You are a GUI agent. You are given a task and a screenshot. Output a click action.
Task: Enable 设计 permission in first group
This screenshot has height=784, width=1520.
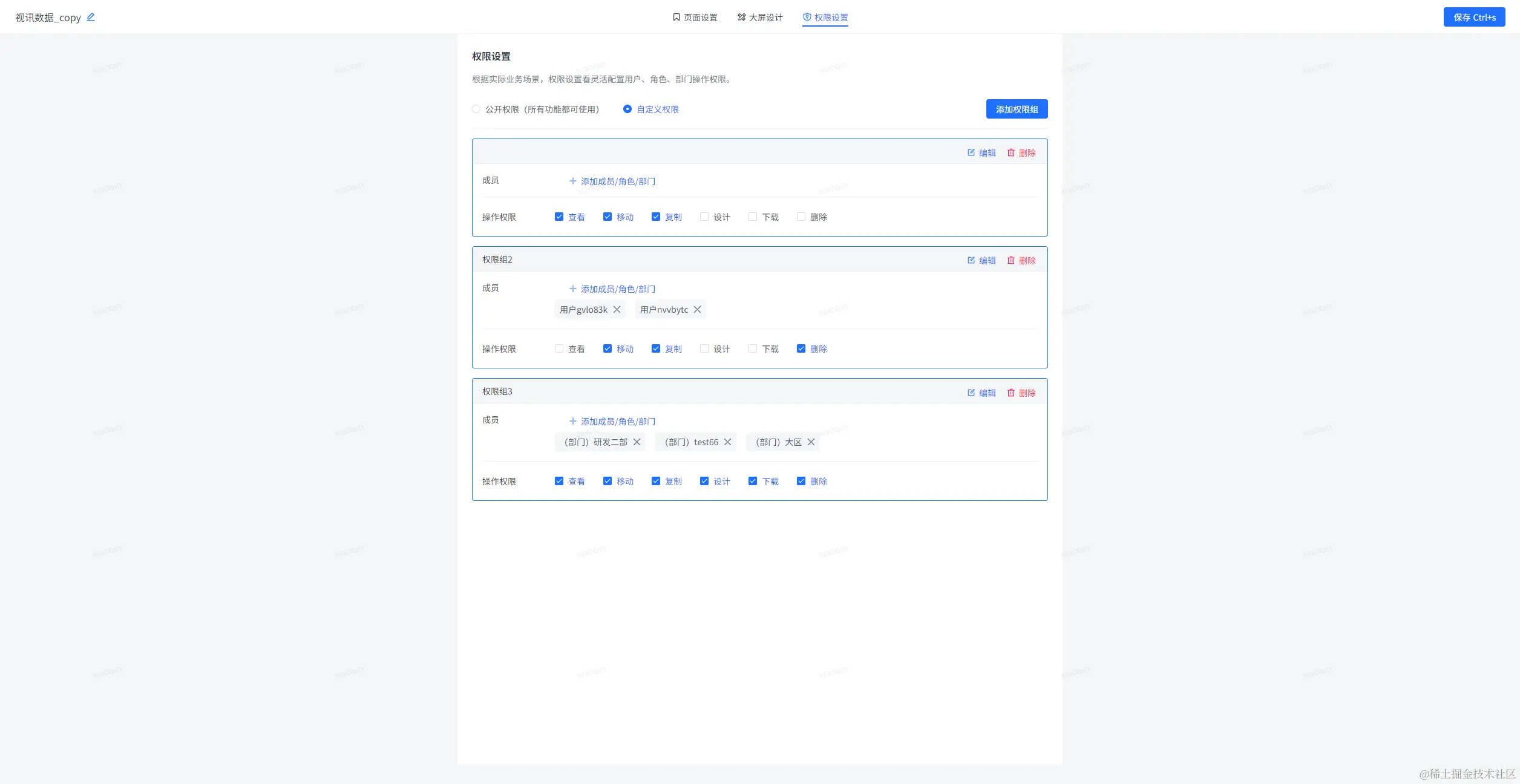[x=704, y=217]
